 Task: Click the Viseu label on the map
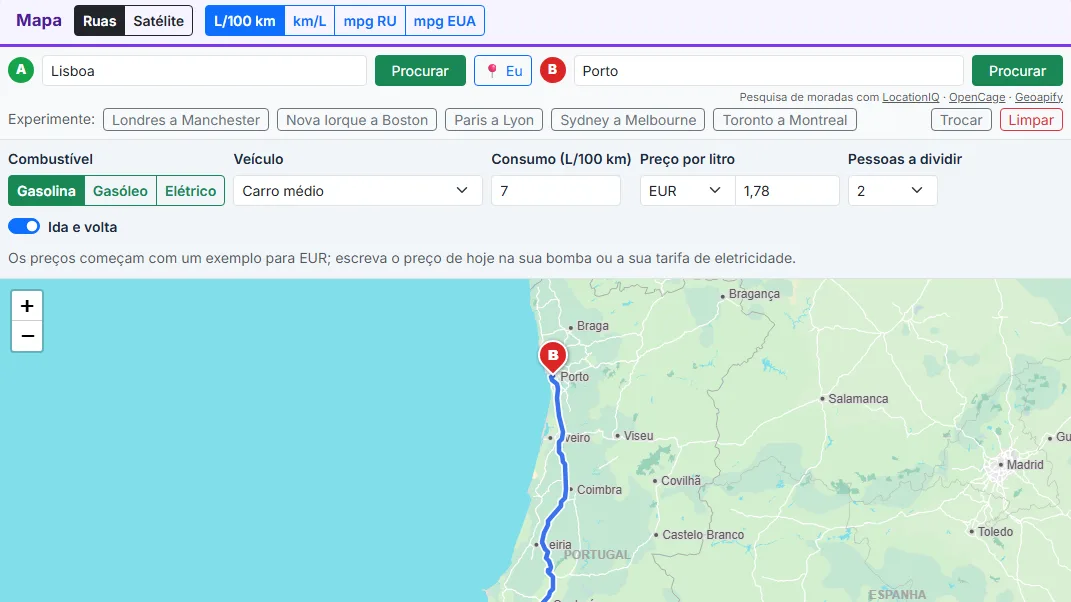[x=638, y=436]
